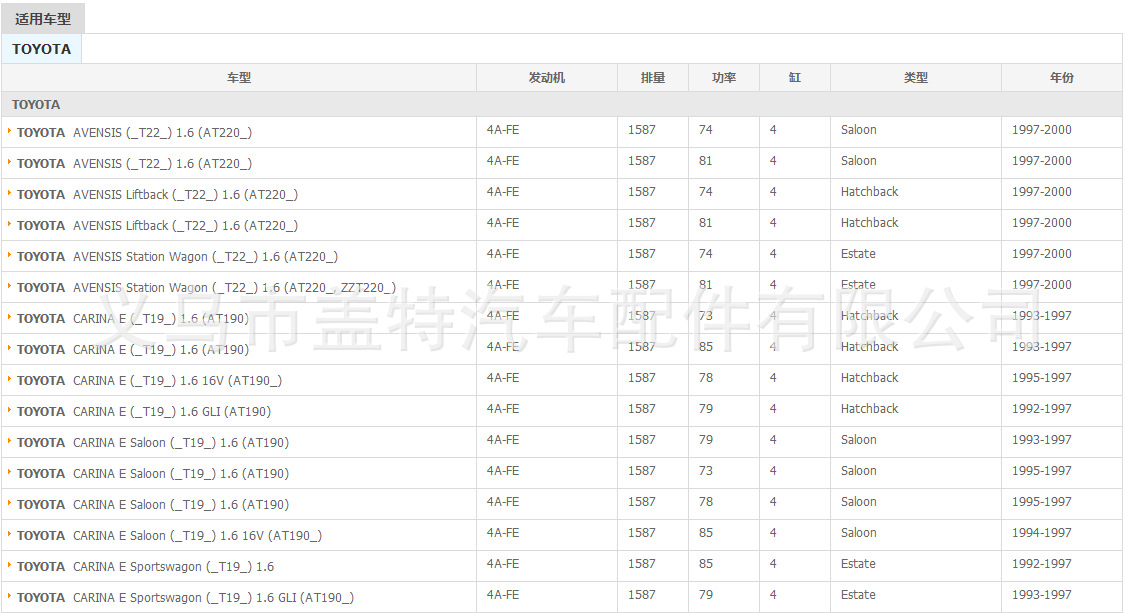
Task: Open CARINA E Sportswagon 1.6 GLI (AT190_) link
Action: point(185,599)
